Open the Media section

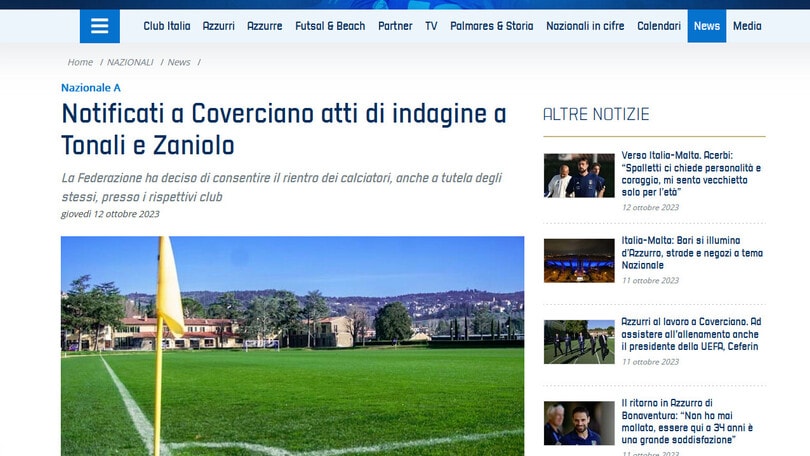point(747,26)
